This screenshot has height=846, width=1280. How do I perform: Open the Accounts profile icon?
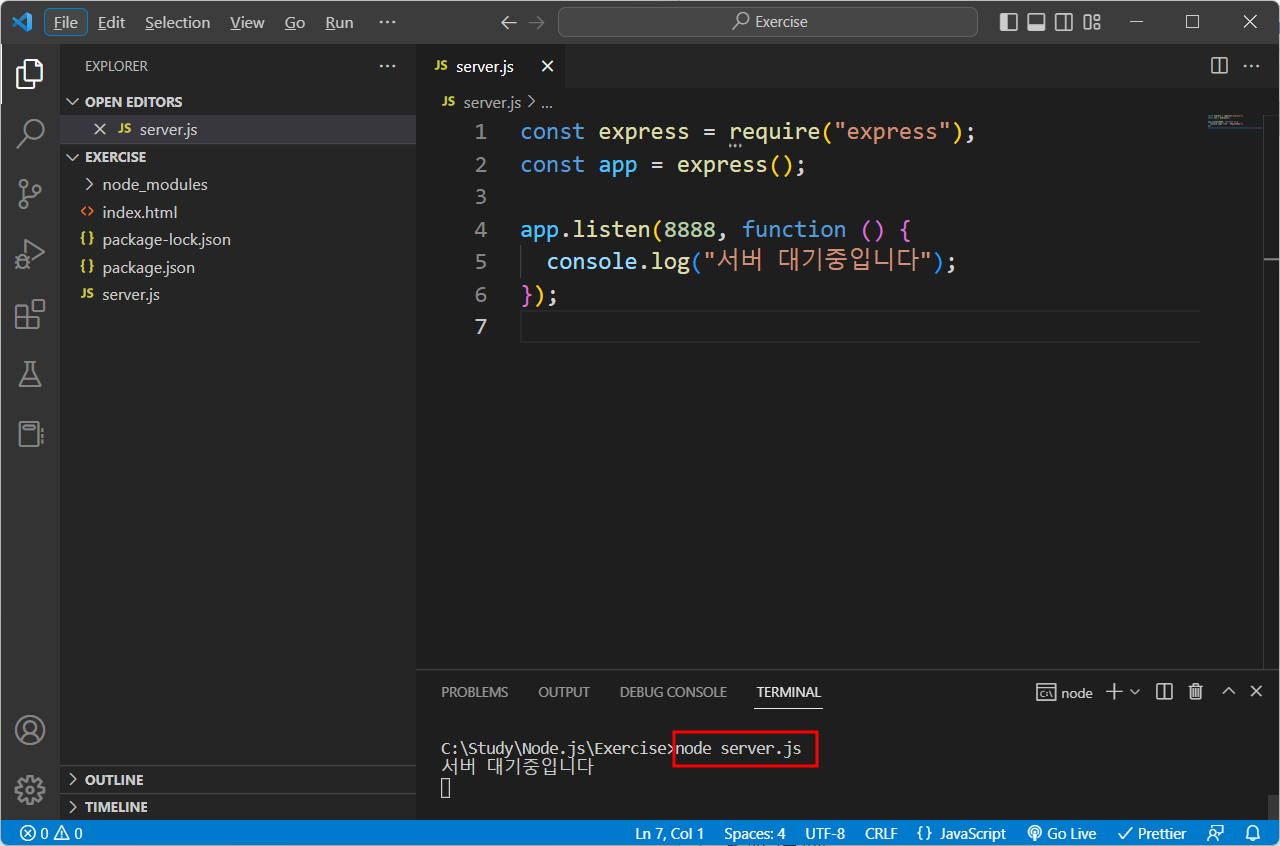pos(30,730)
